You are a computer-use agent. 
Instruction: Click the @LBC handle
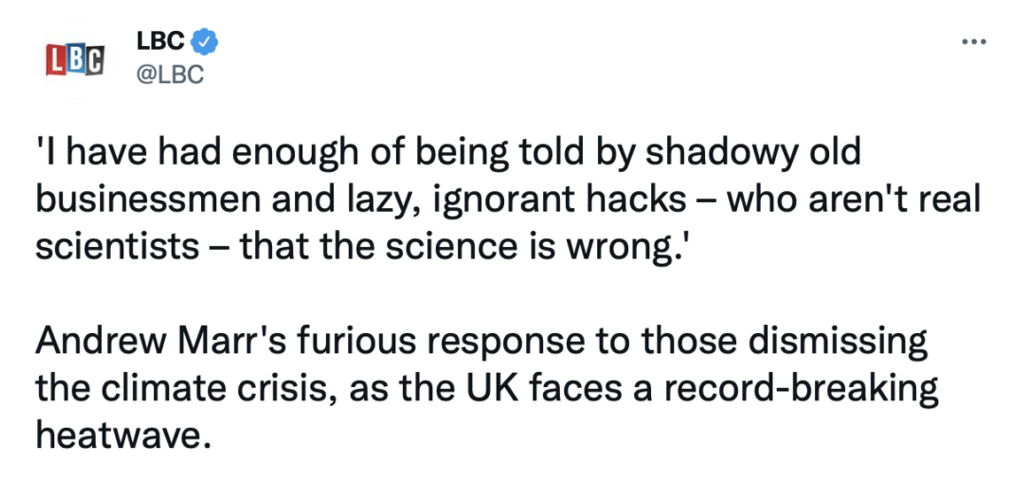pyautogui.click(x=168, y=75)
